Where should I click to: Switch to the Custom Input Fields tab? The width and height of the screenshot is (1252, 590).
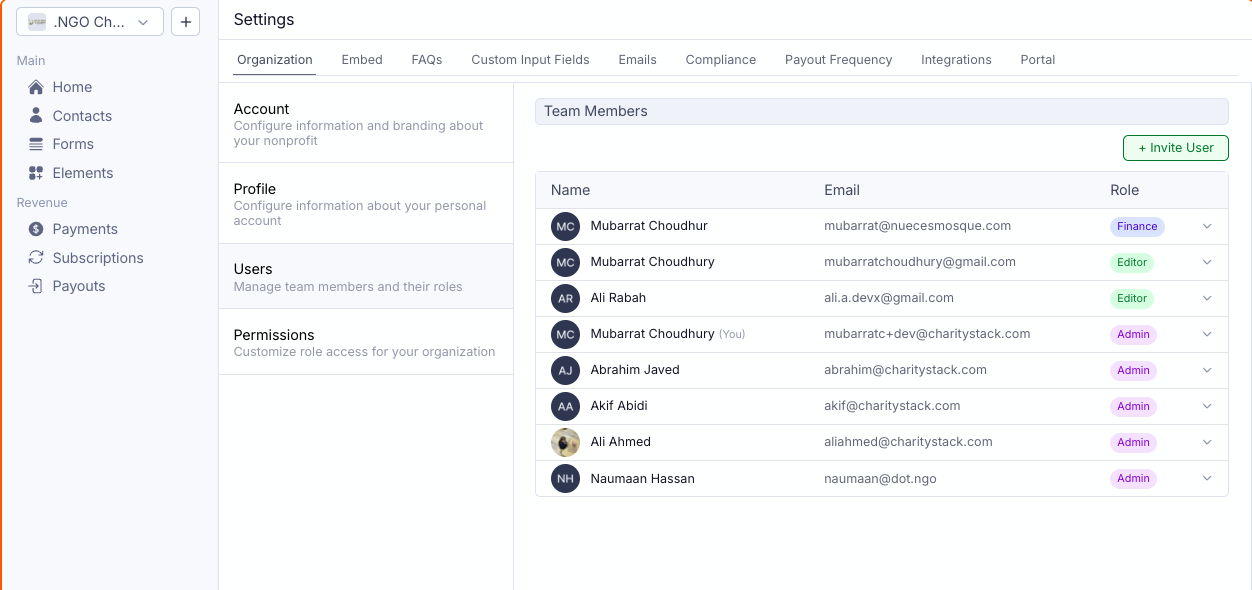tap(530, 60)
